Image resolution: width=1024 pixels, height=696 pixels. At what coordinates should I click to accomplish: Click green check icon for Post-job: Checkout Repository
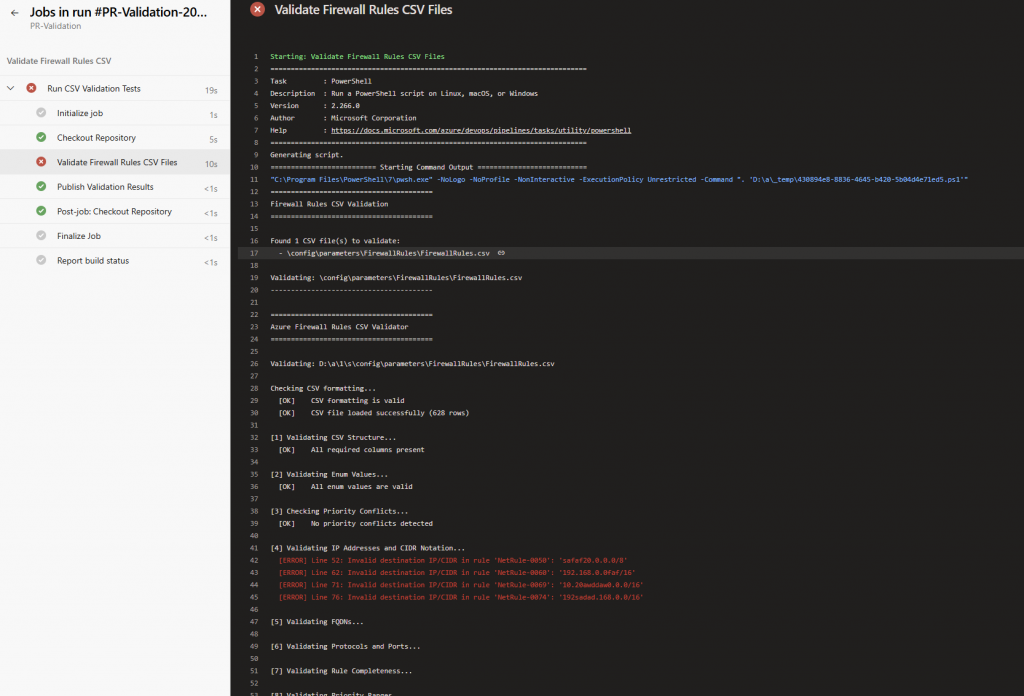pyautogui.click(x=41, y=211)
